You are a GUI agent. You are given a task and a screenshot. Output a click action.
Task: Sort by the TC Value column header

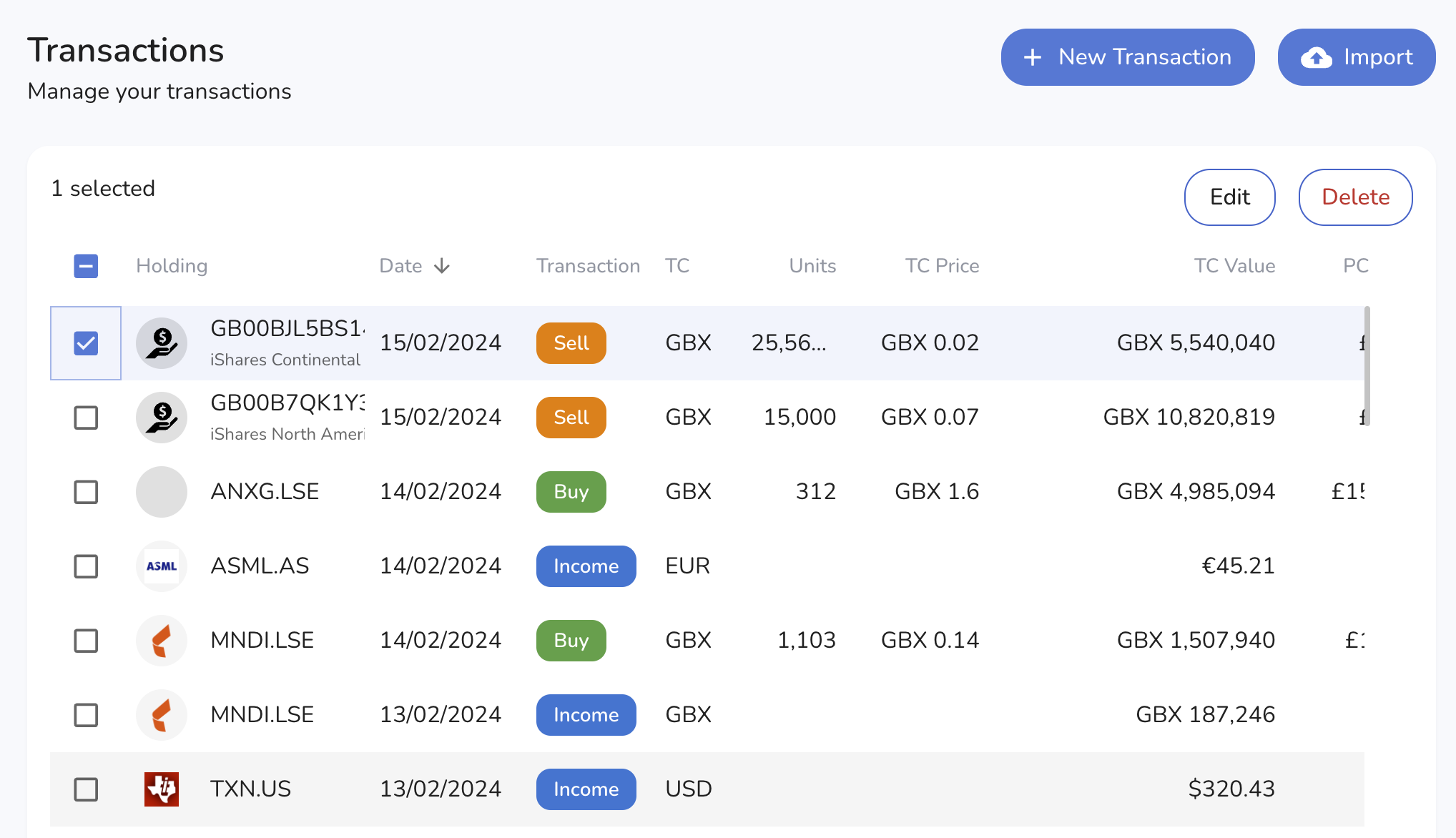(1234, 266)
